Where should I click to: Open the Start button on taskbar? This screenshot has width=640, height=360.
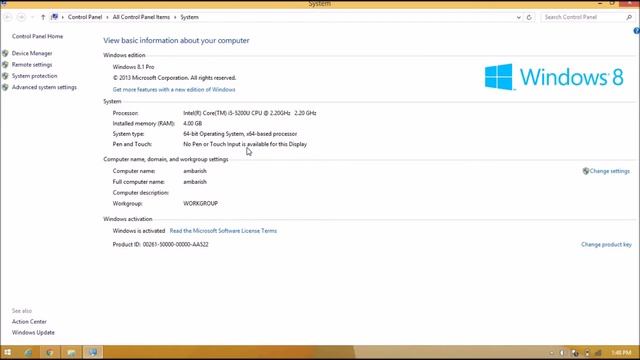click(x=8, y=352)
